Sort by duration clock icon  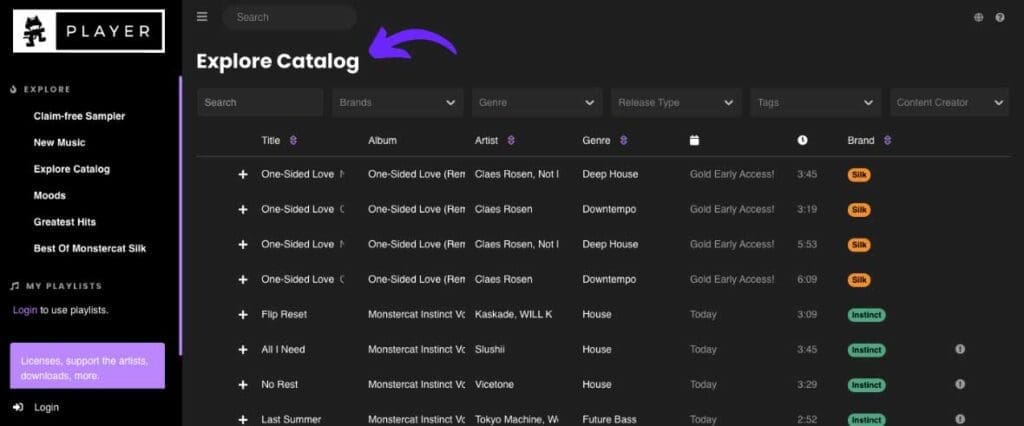(x=803, y=140)
